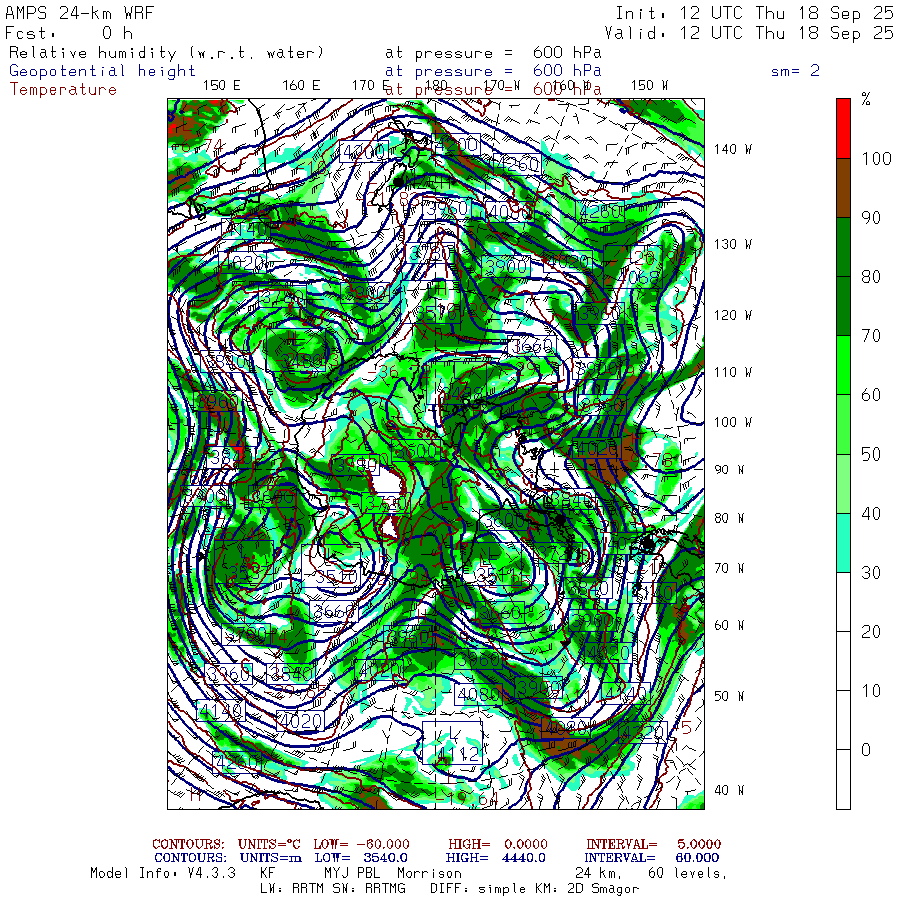Pick the cyan 30–40% legend swatch
The image size is (900, 900).
click(x=843, y=543)
